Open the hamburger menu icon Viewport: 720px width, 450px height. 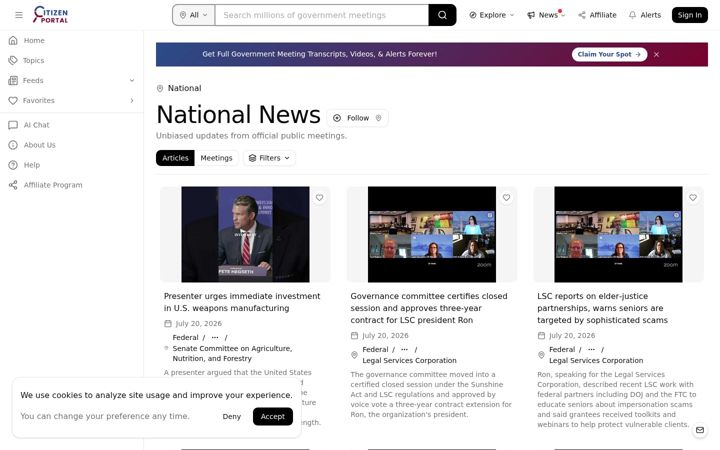pos(19,15)
